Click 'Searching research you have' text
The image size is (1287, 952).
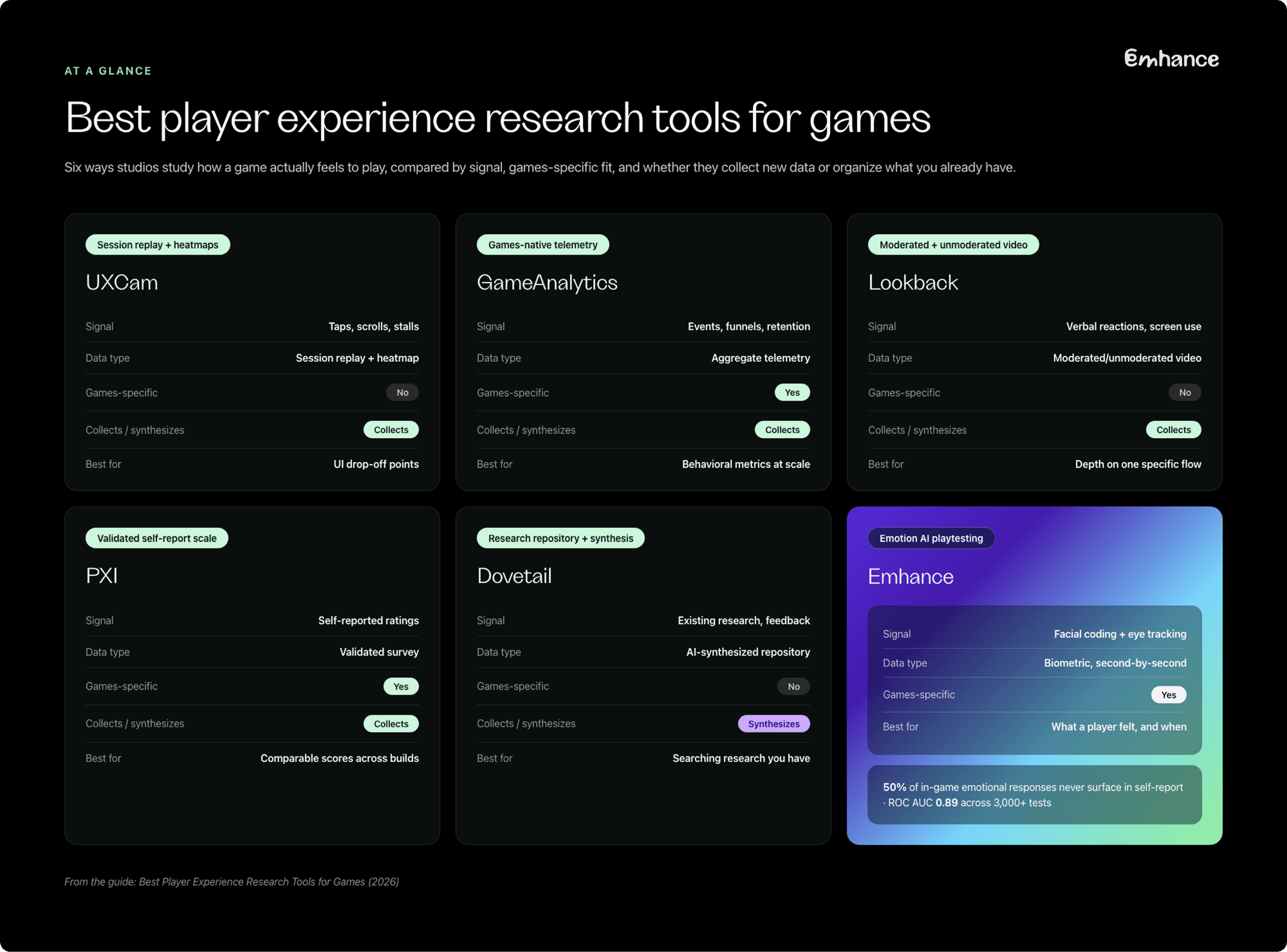(x=741, y=758)
